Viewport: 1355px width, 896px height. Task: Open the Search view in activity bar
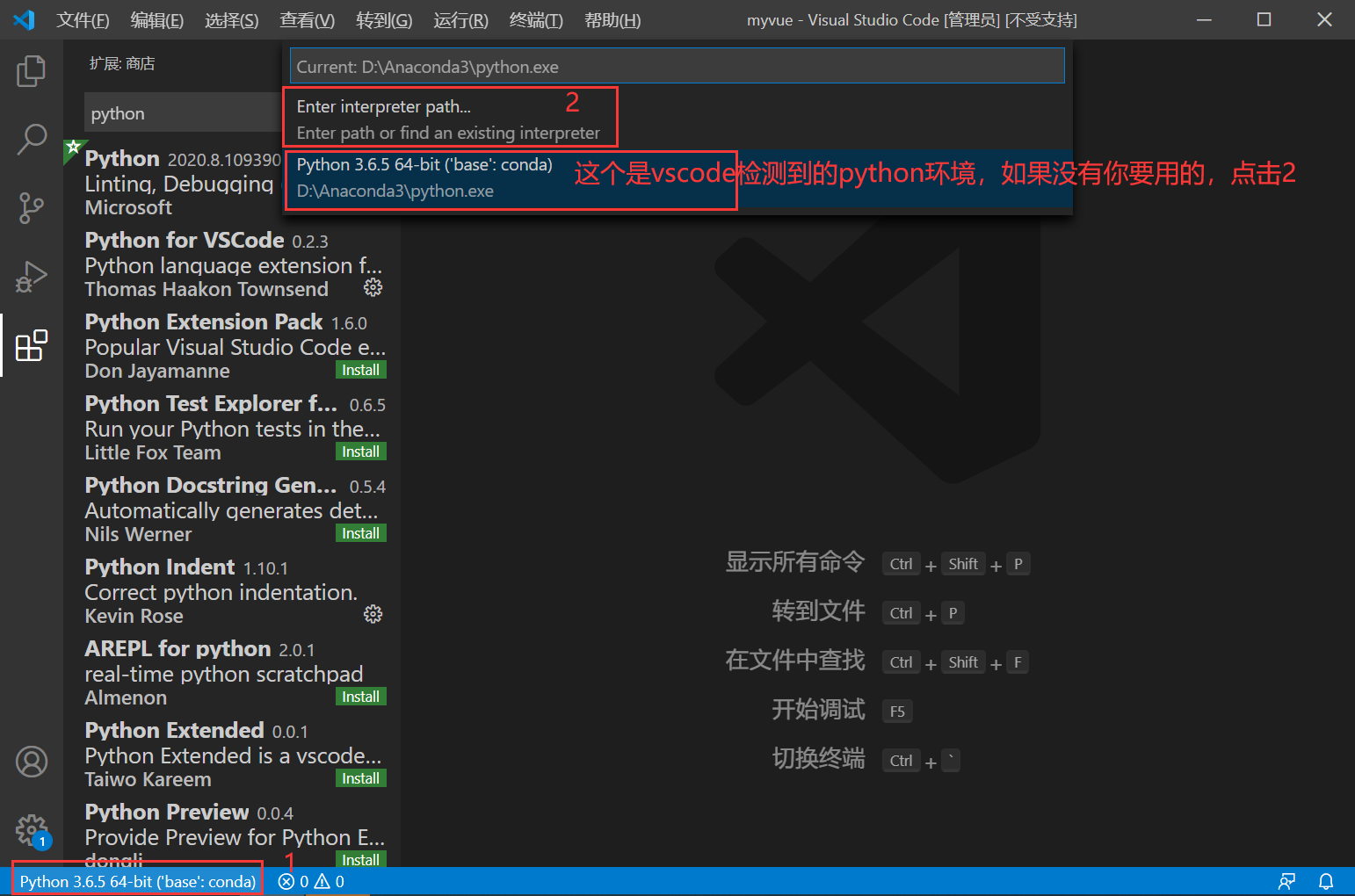[31, 139]
